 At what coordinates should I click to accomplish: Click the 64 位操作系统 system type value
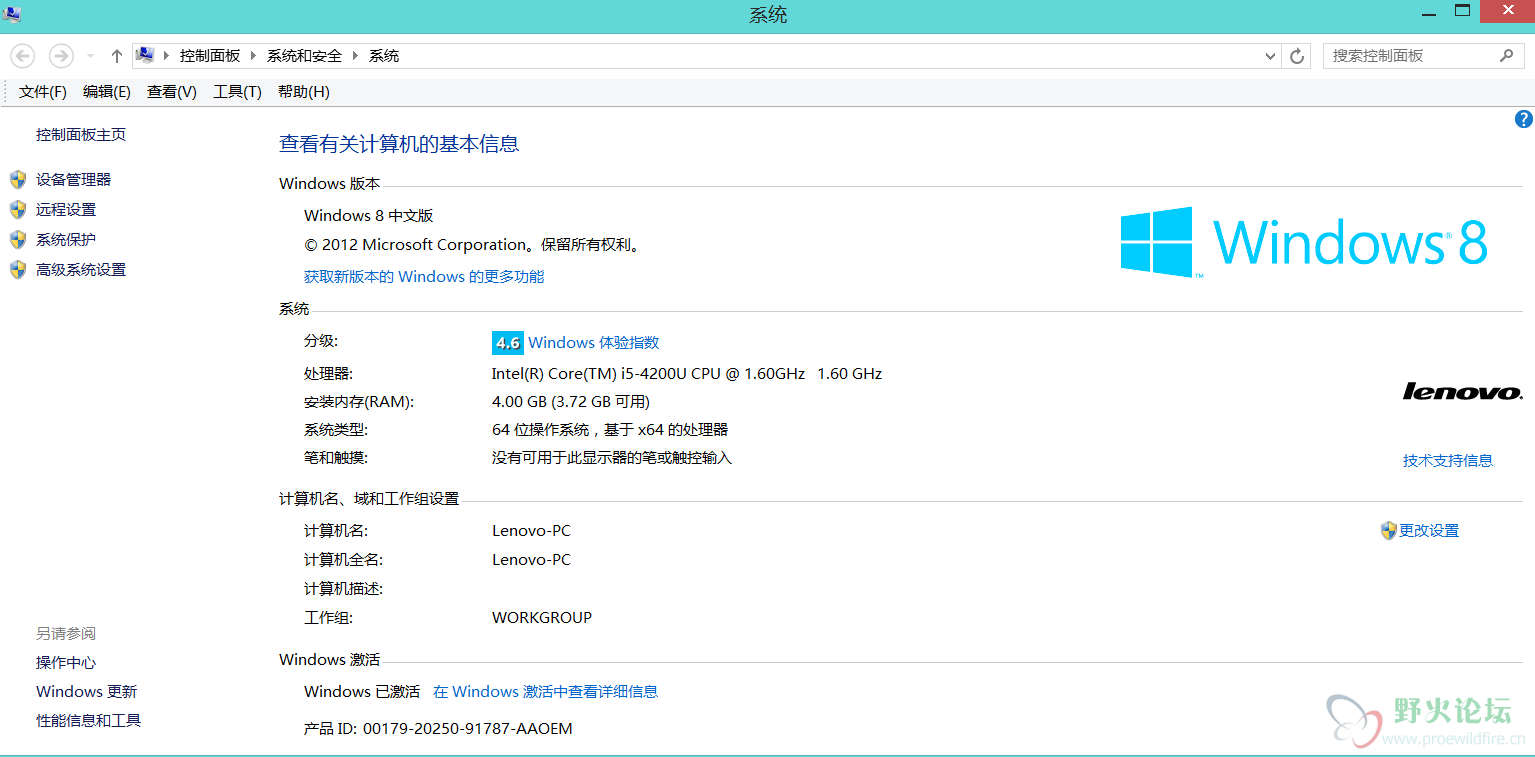point(610,430)
